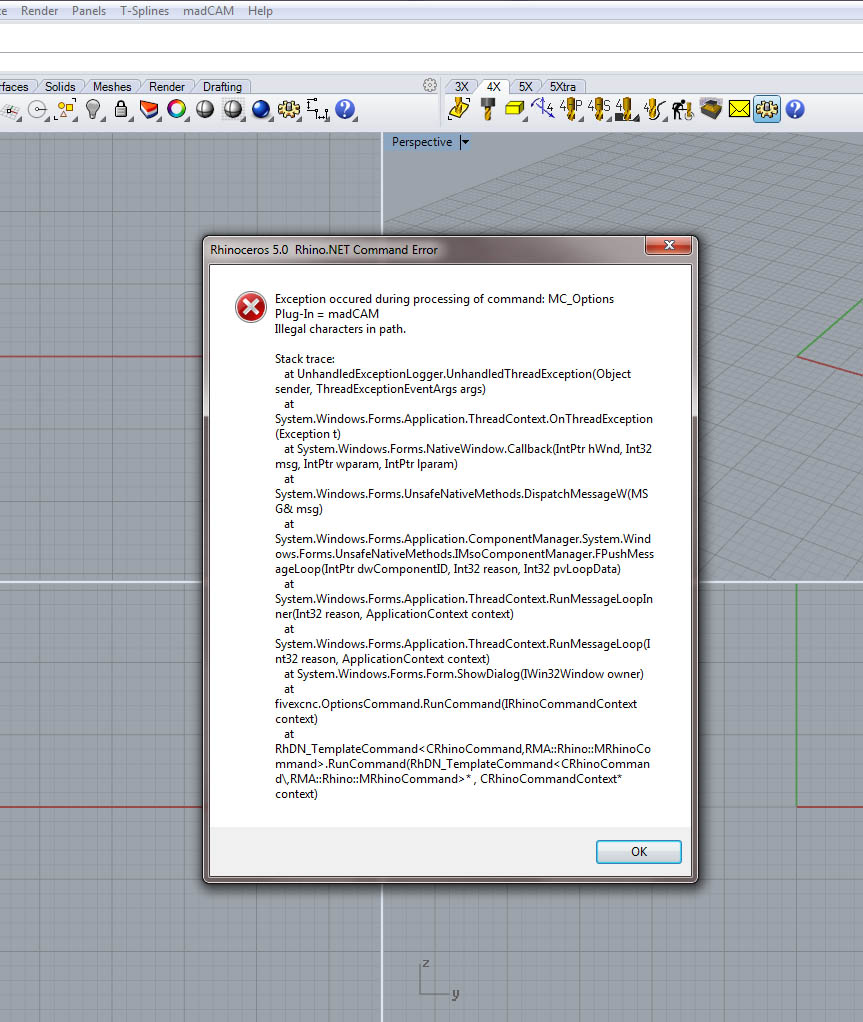863x1022 pixels.
Task: Click the padlock lock objects icon
Action: click(121, 110)
